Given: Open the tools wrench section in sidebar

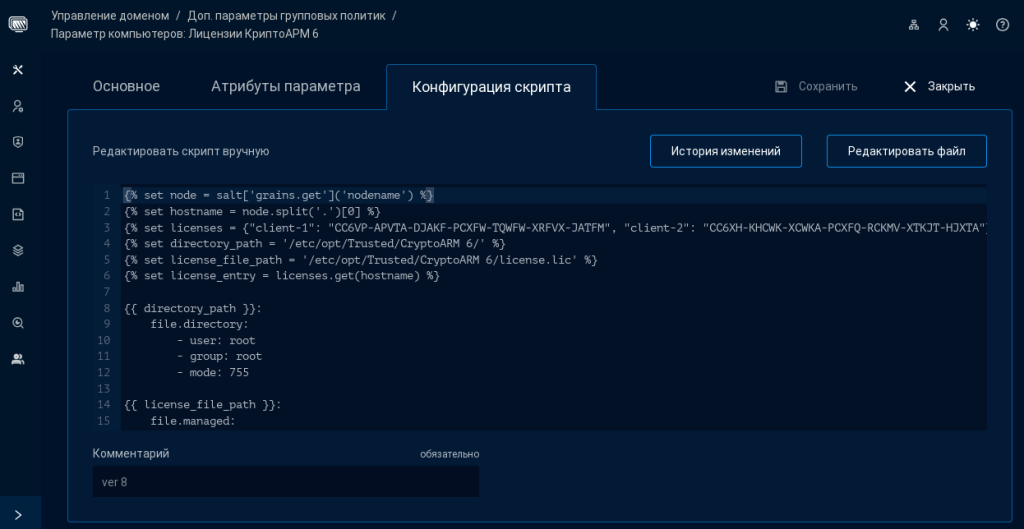Looking at the screenshot, I should point(17,70).
